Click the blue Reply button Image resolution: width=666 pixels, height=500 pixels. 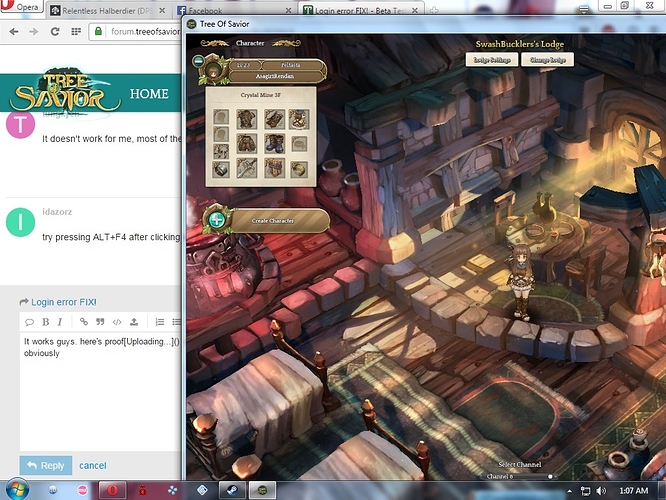[x=45, y=465]
